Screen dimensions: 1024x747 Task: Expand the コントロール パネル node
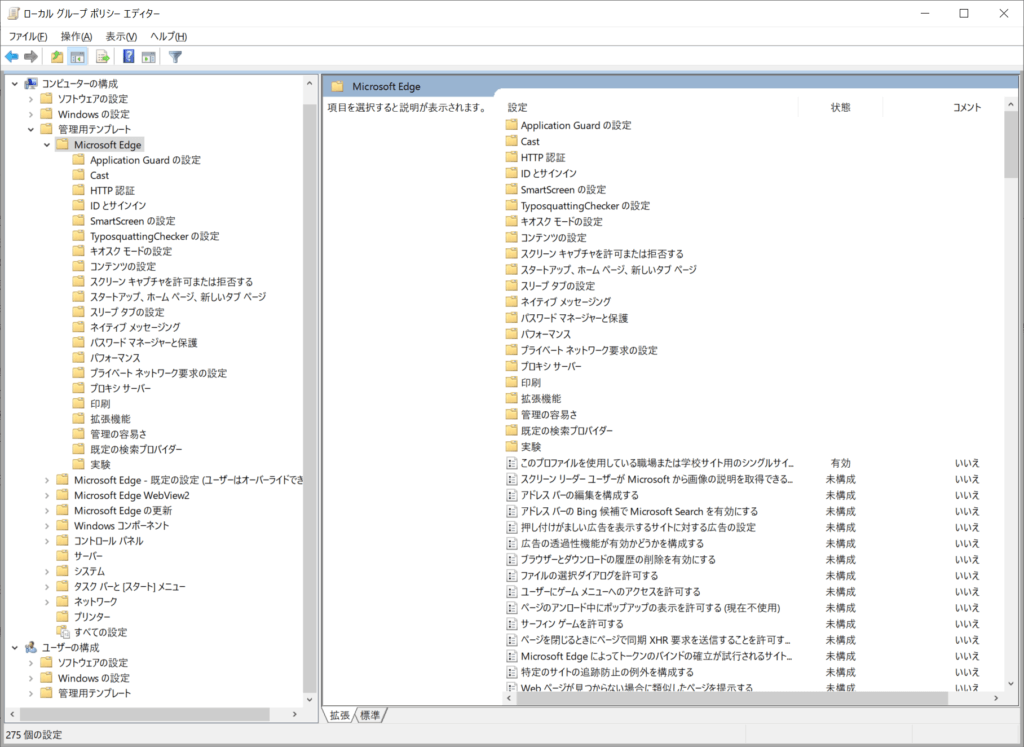[x=46, y=541]
